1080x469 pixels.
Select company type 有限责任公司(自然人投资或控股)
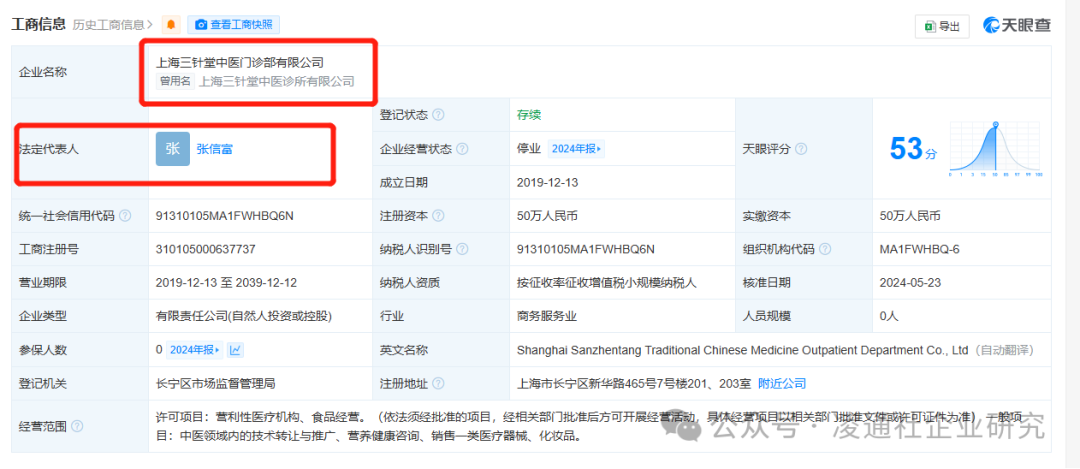[245, 316]
